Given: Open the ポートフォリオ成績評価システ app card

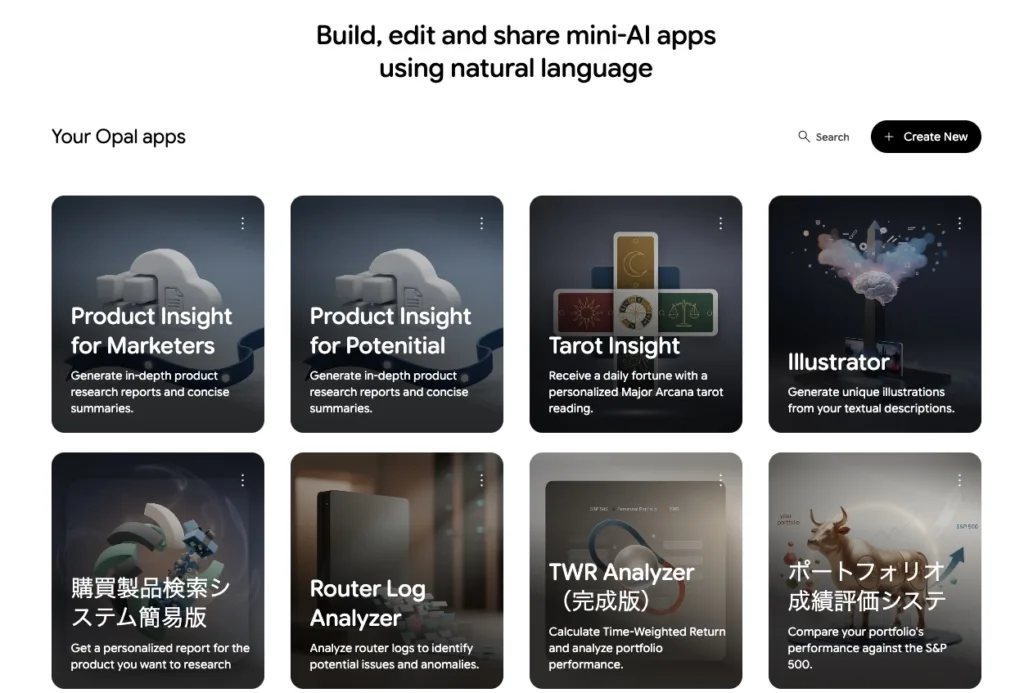Looking at the screenshot, I should pyautogui.click(x=874, y=571).
